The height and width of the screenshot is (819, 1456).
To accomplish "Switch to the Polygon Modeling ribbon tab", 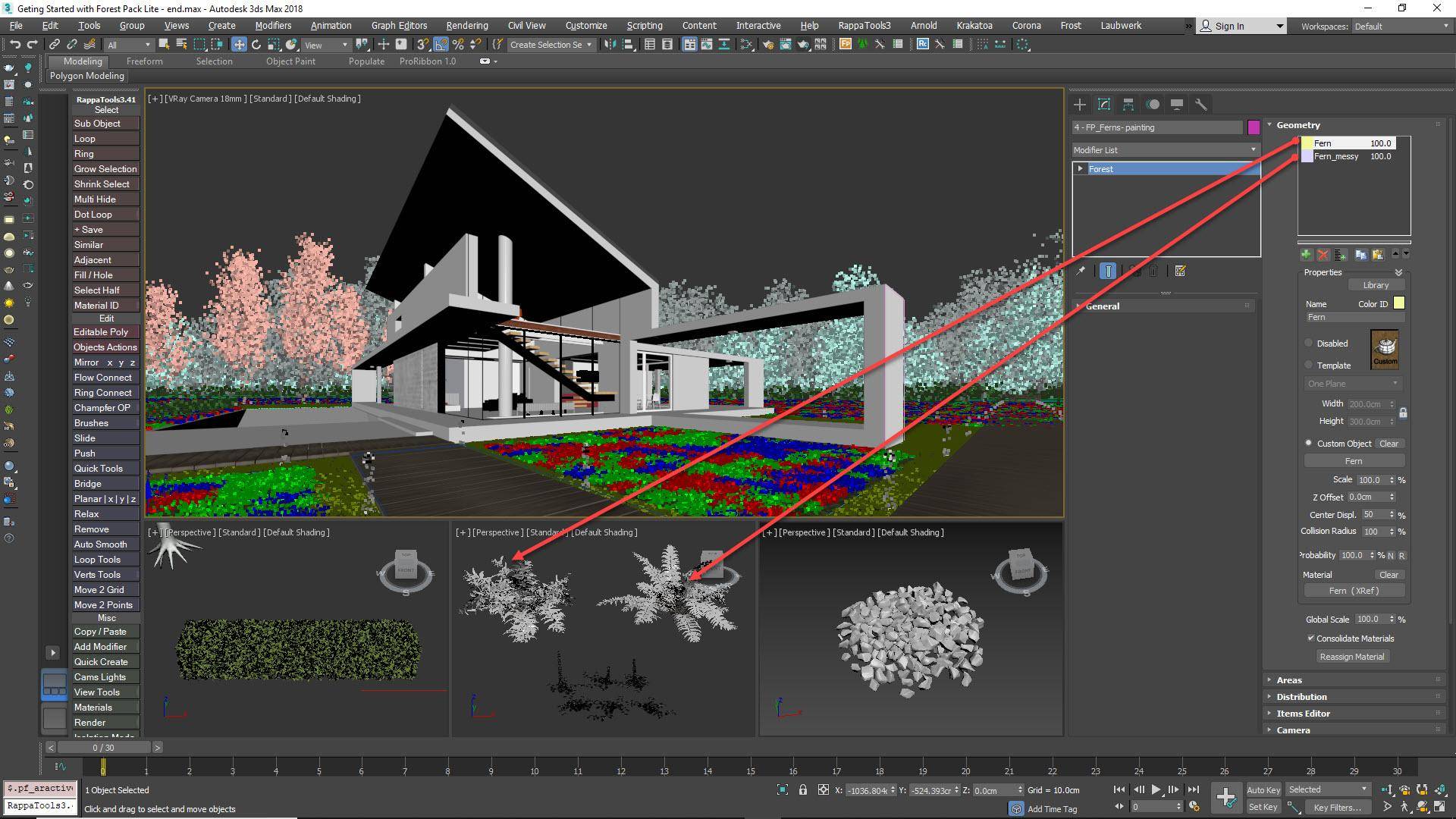I will click(x=86, y=76).
